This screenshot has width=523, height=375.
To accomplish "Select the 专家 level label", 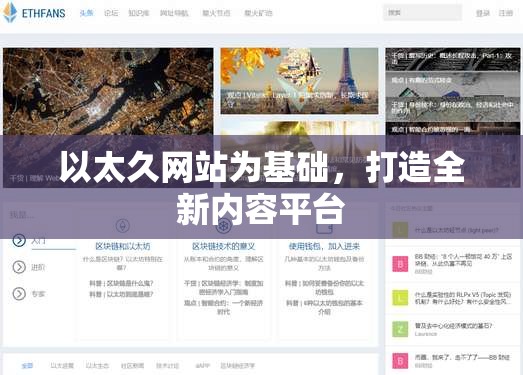I will tap(38, 294).
